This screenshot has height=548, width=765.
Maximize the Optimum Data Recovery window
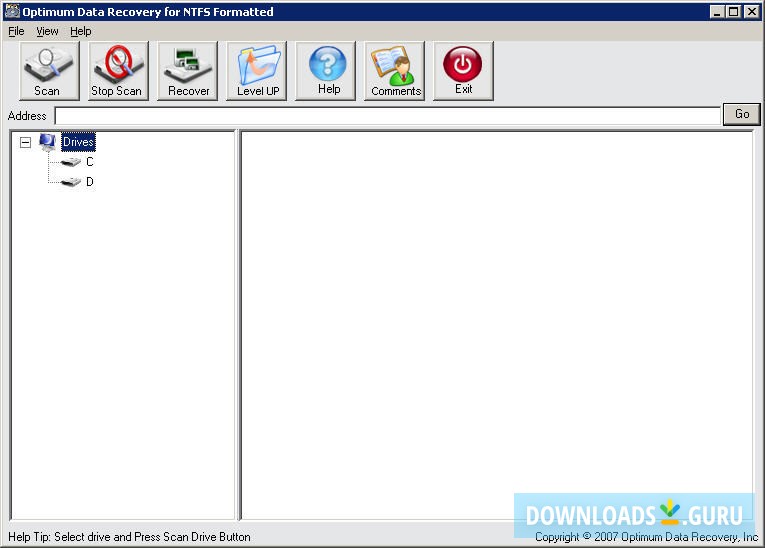click(733, 12)
